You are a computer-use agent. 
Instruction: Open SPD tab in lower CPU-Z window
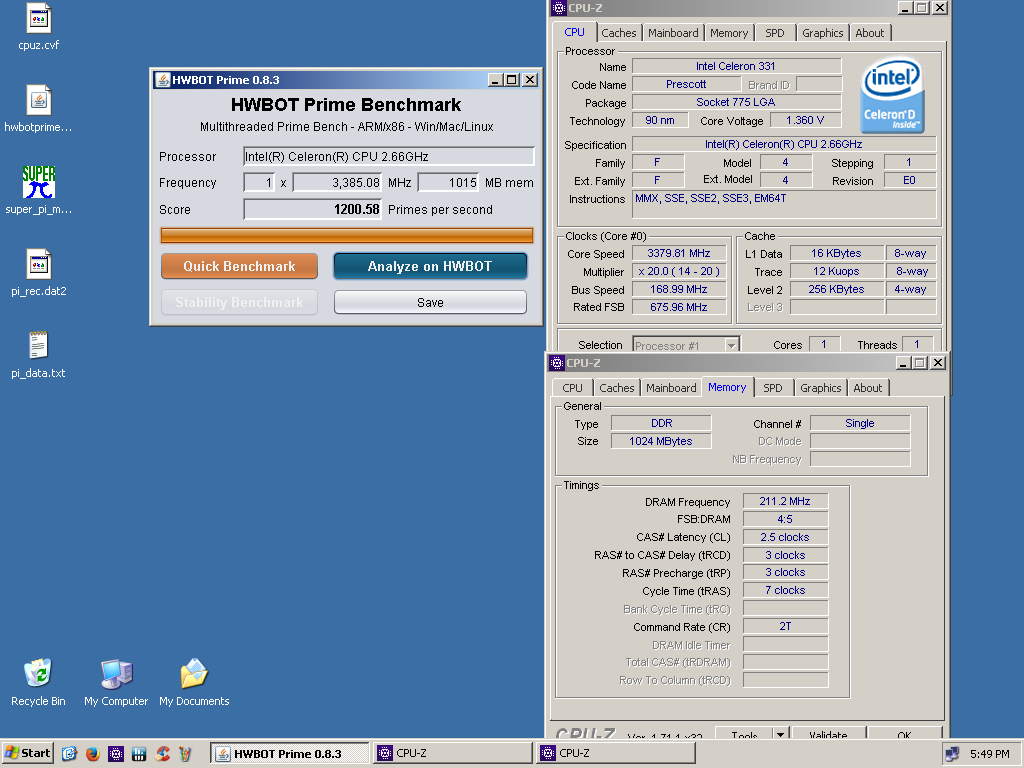tap(773, 388)
